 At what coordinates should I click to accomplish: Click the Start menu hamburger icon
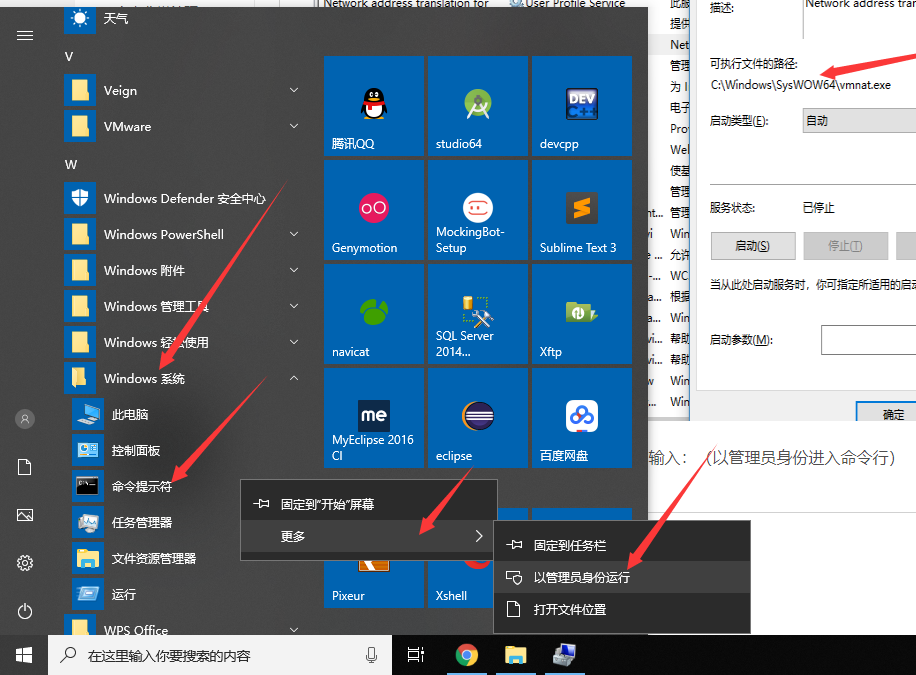pyautogui.click(x=25, y=36)
